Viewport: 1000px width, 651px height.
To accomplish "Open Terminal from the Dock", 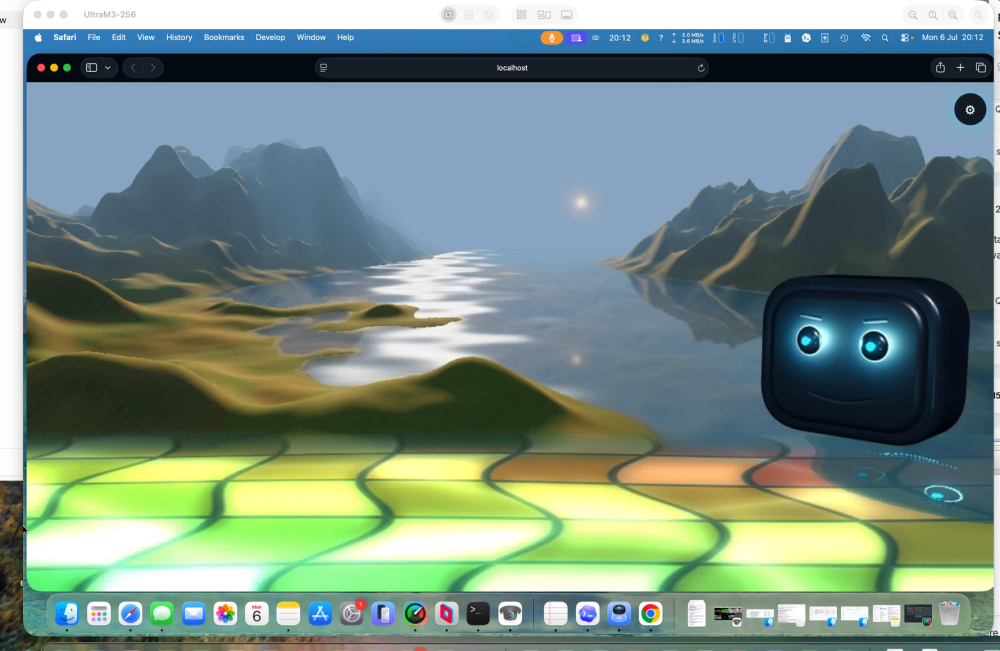I will point(478,613).
